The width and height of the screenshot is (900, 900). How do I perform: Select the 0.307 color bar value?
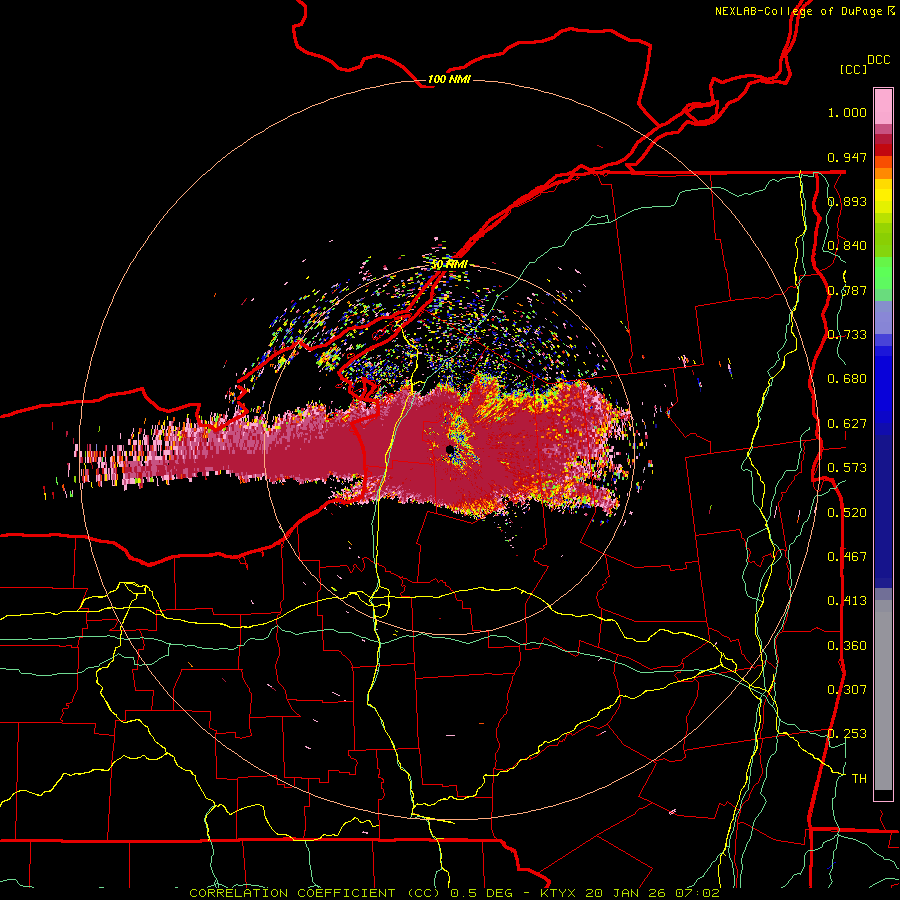pyautogui.click(x=847, y=690)
